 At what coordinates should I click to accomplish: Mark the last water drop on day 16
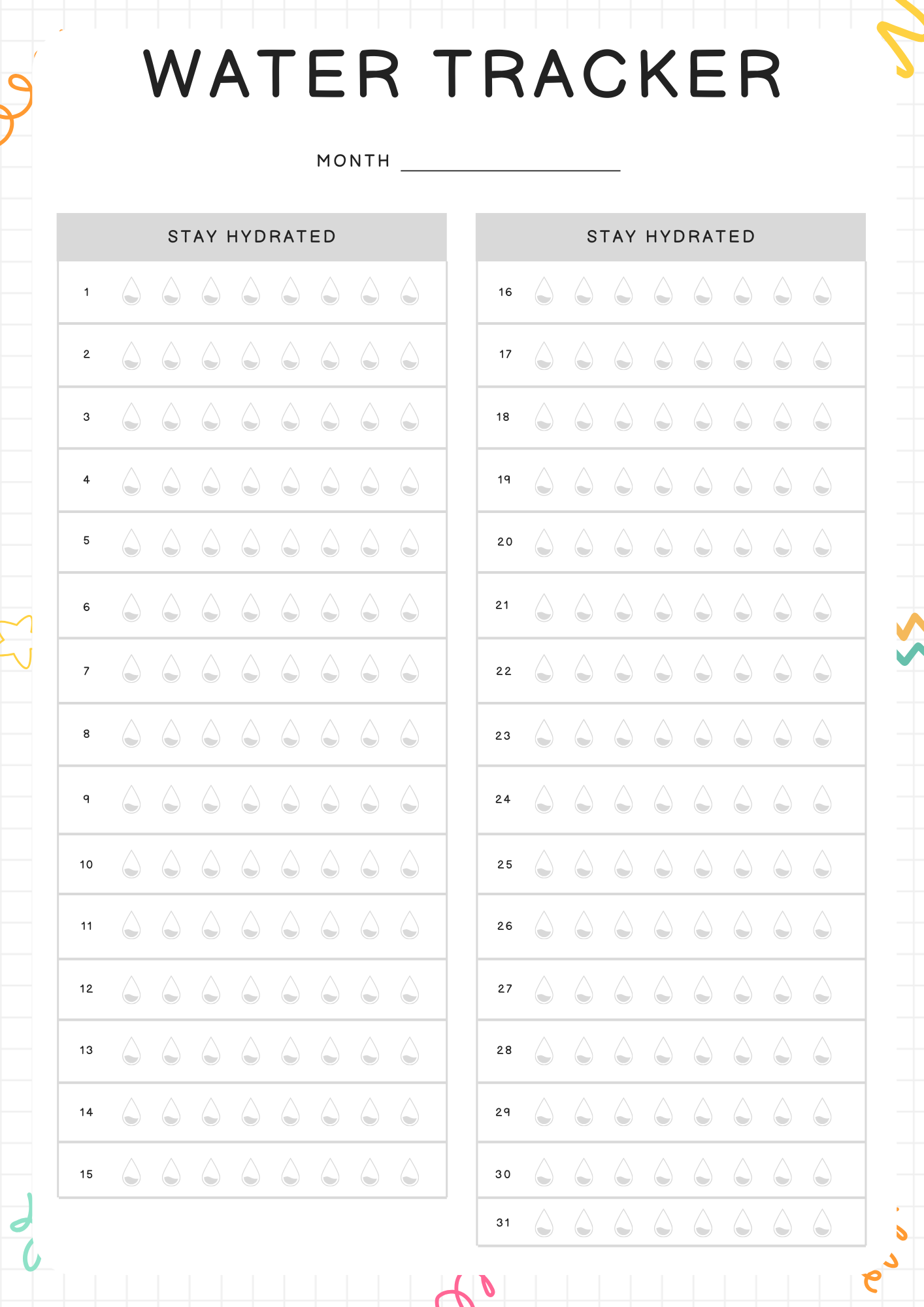(822, 291)
